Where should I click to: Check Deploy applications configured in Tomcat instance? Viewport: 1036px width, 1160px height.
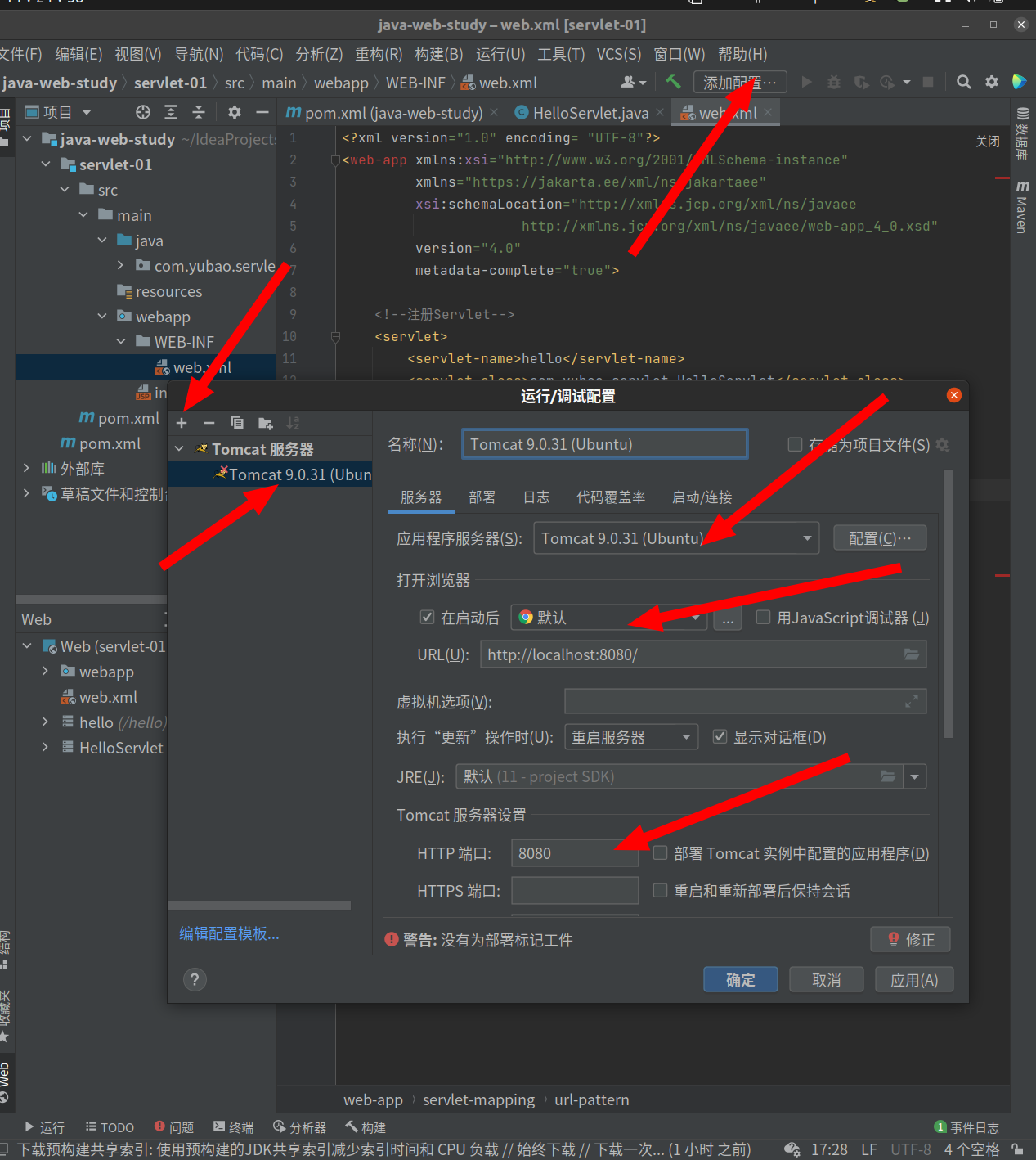660,852
